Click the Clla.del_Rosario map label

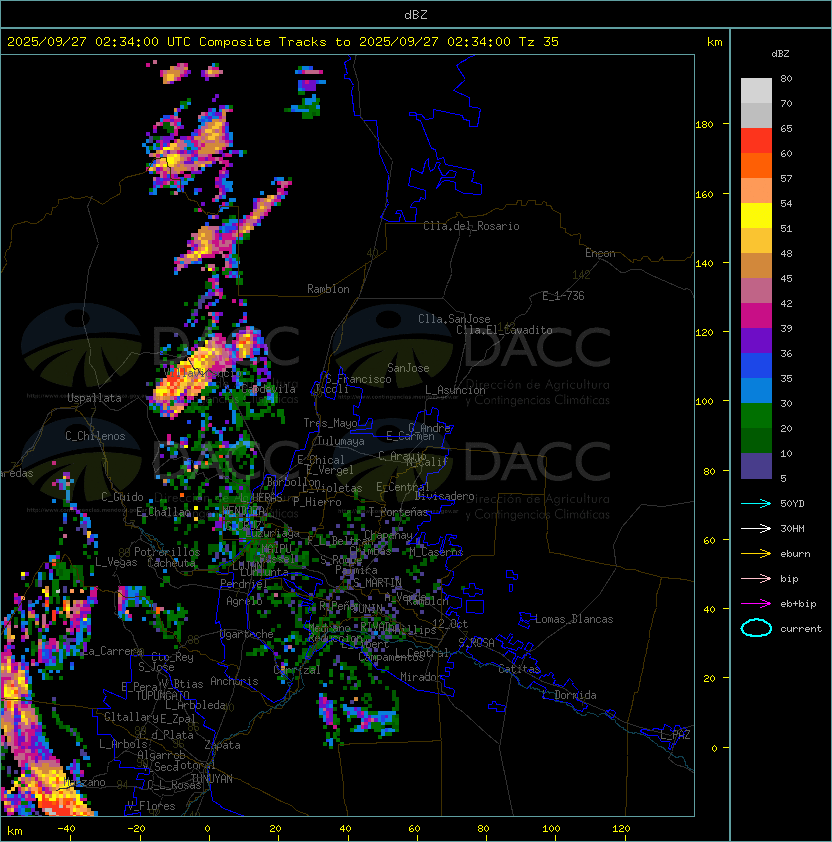471,226
